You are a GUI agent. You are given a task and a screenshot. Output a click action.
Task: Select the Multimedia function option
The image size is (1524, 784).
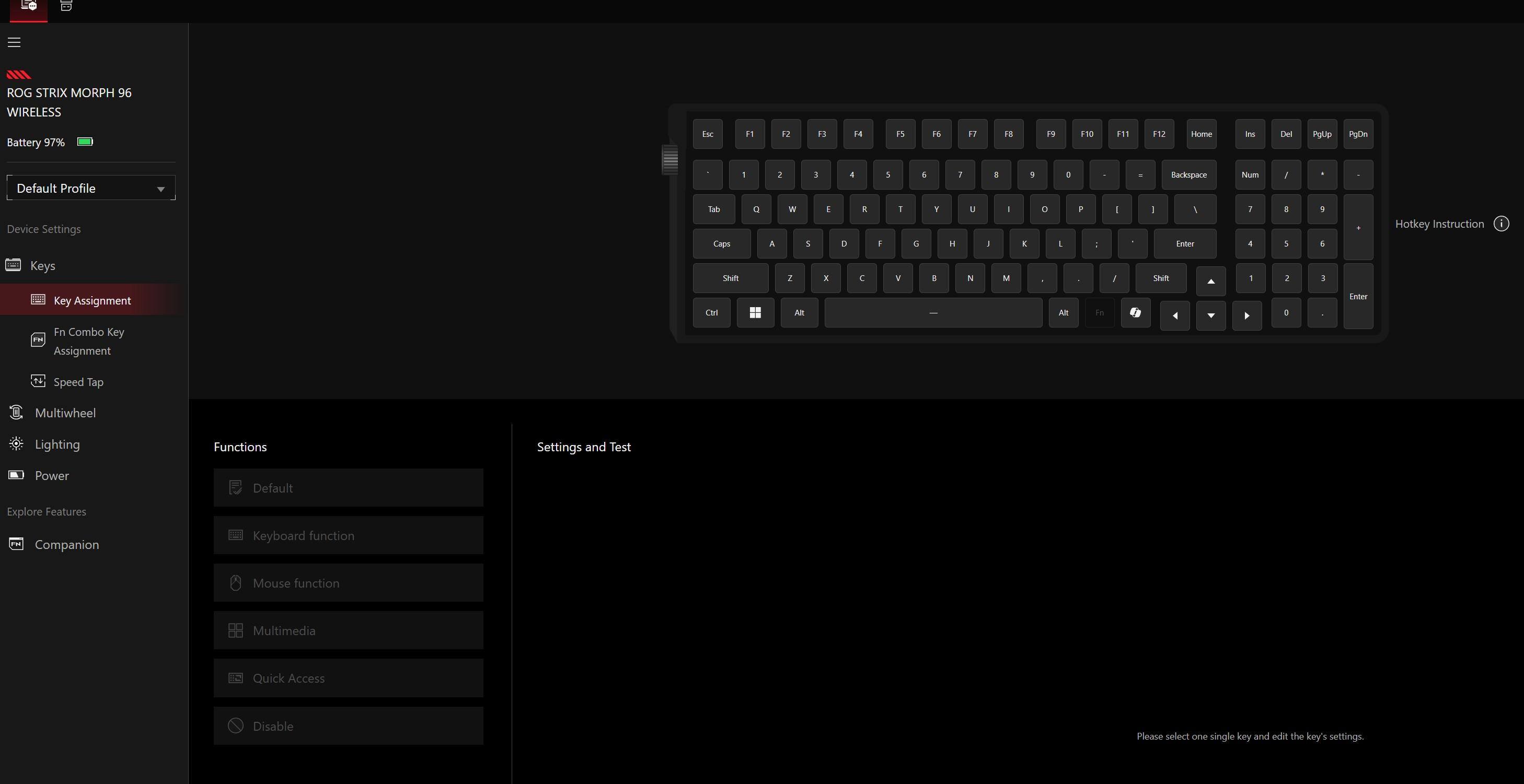click(x=348, y=631)
